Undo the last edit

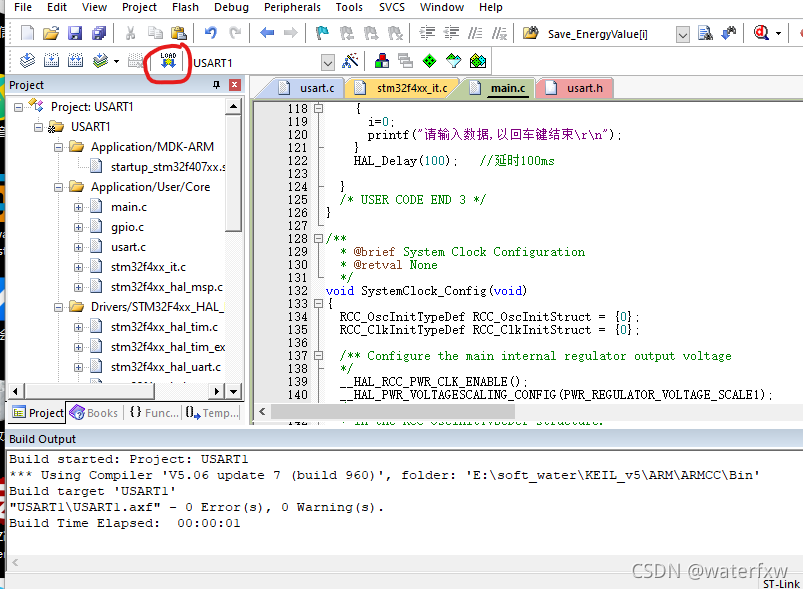[x=210, y=33]
